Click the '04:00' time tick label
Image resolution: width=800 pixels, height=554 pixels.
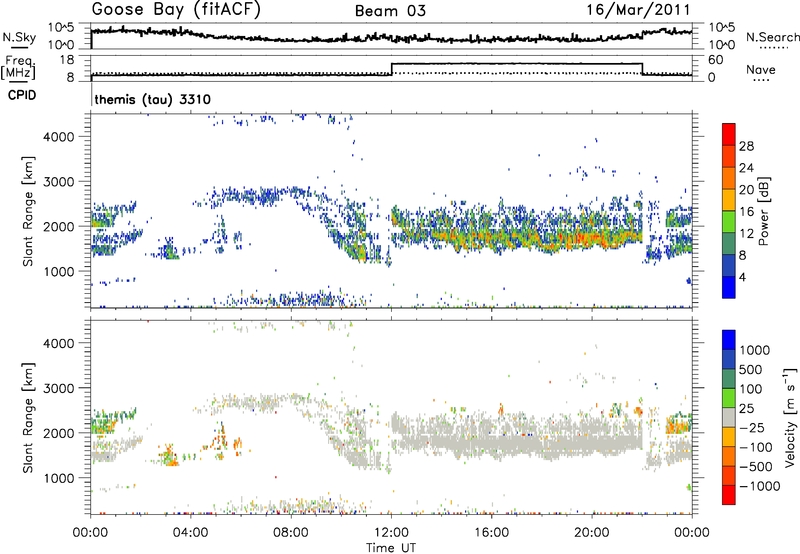[190, 533]
